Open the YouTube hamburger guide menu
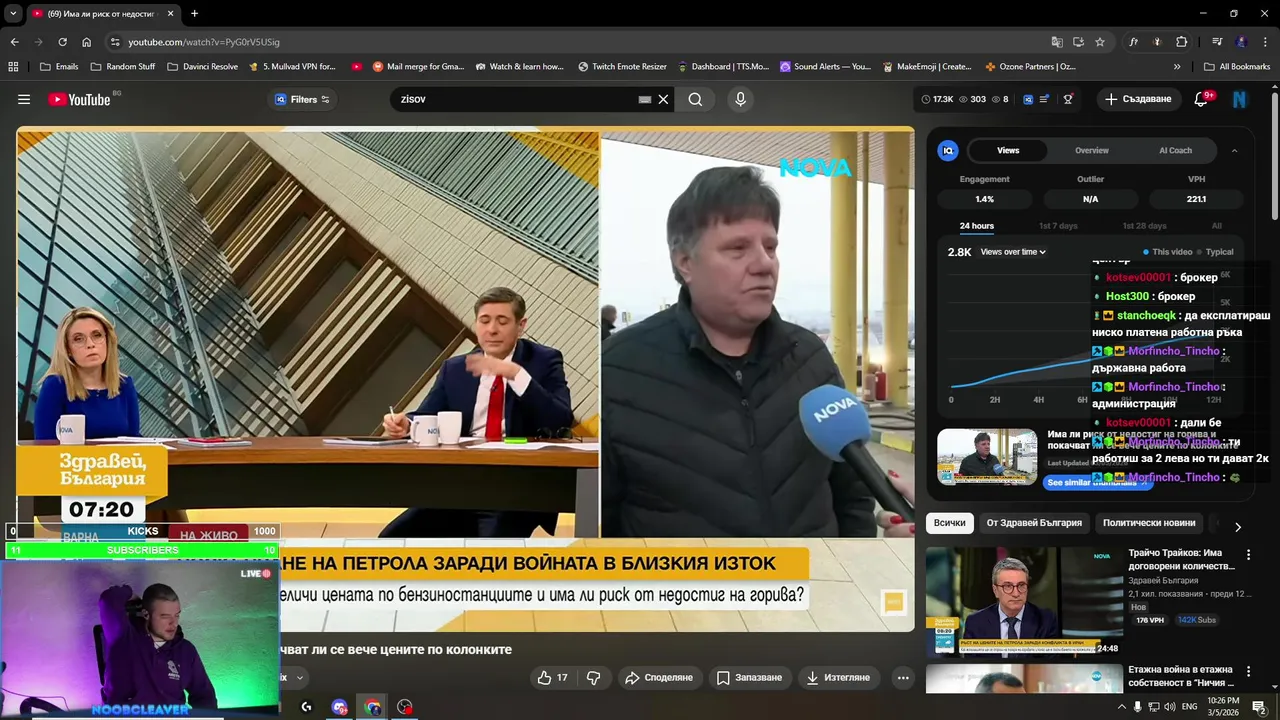The height and width of the screenshot is (720, 1280). [24, 99]
